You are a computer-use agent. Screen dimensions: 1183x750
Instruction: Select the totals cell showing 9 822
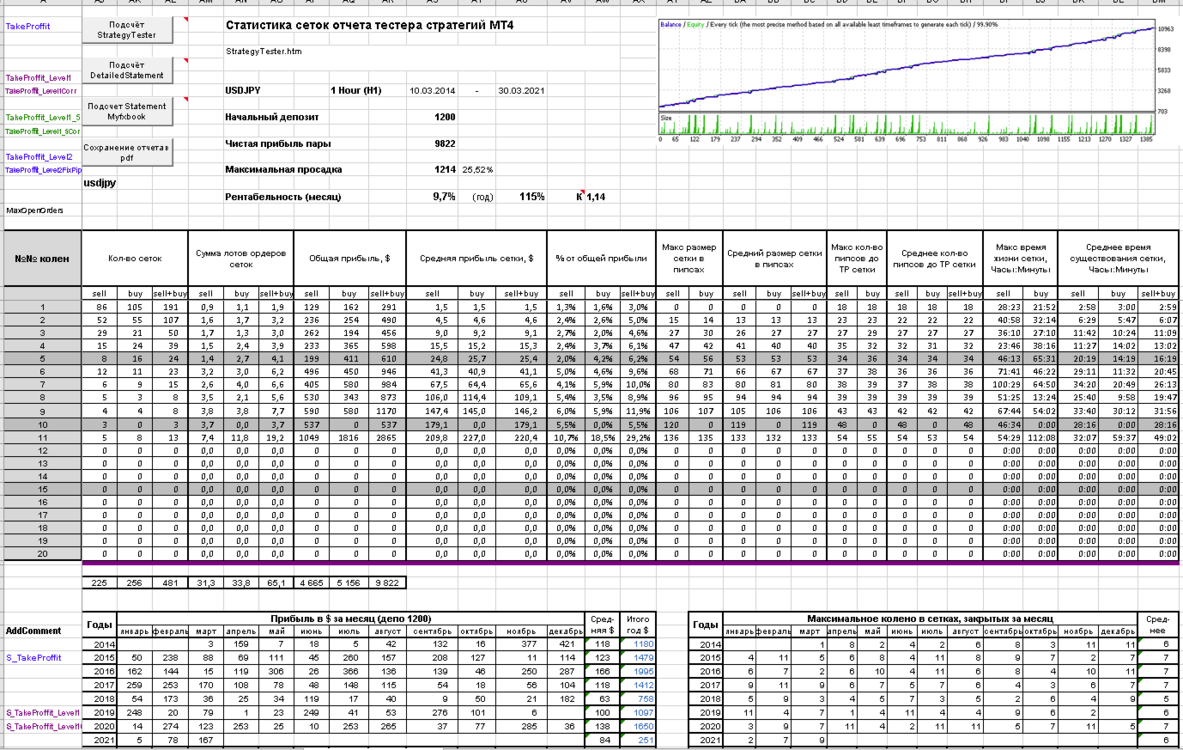[387, 582]
